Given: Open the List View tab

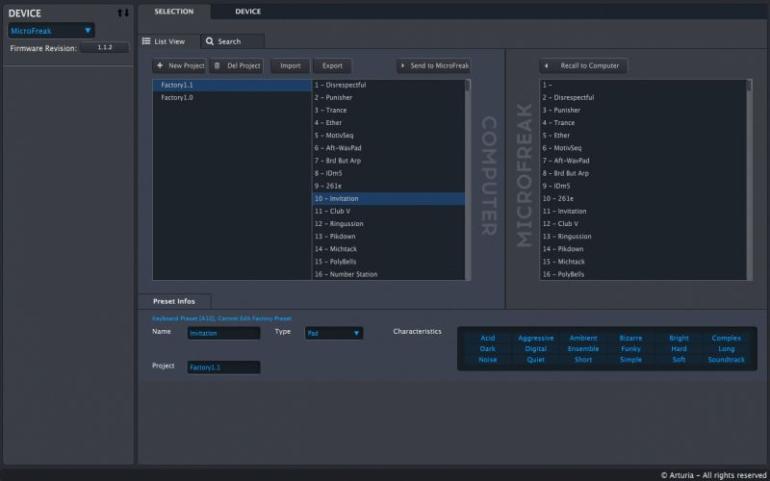Looking at the screenshot, I should (168, 42).
